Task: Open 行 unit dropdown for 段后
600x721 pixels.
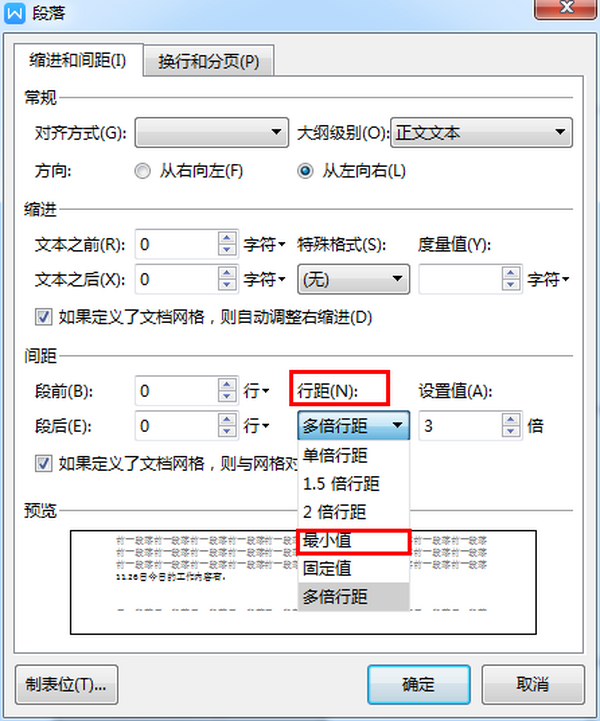Action: [257, 426]
